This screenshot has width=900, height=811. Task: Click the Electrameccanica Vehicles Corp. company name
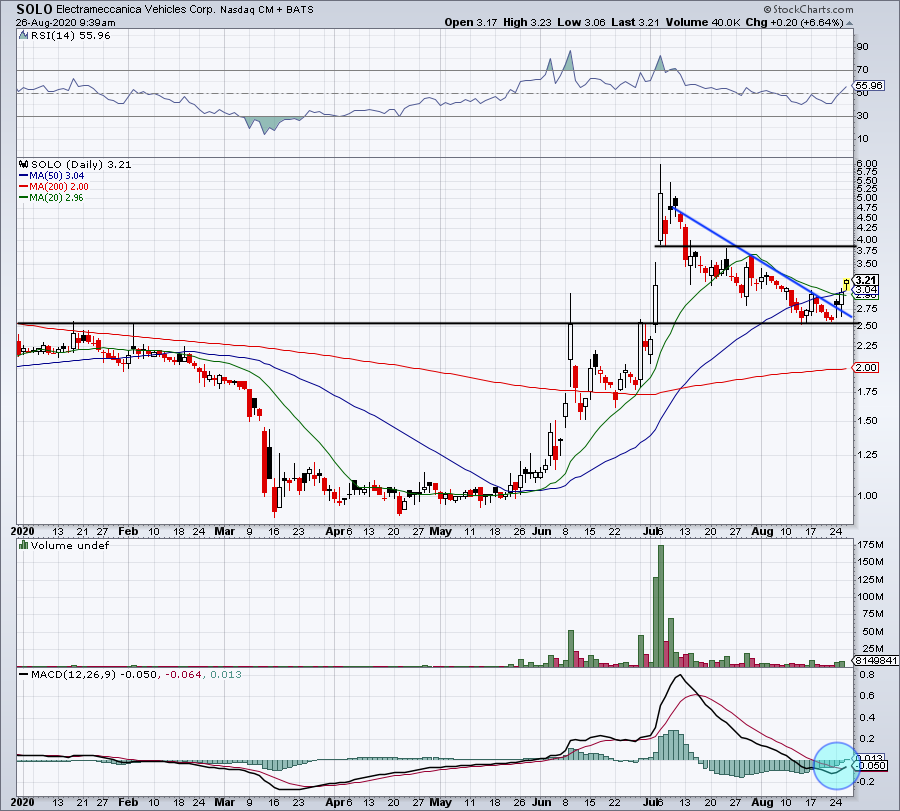click(135, 10)
